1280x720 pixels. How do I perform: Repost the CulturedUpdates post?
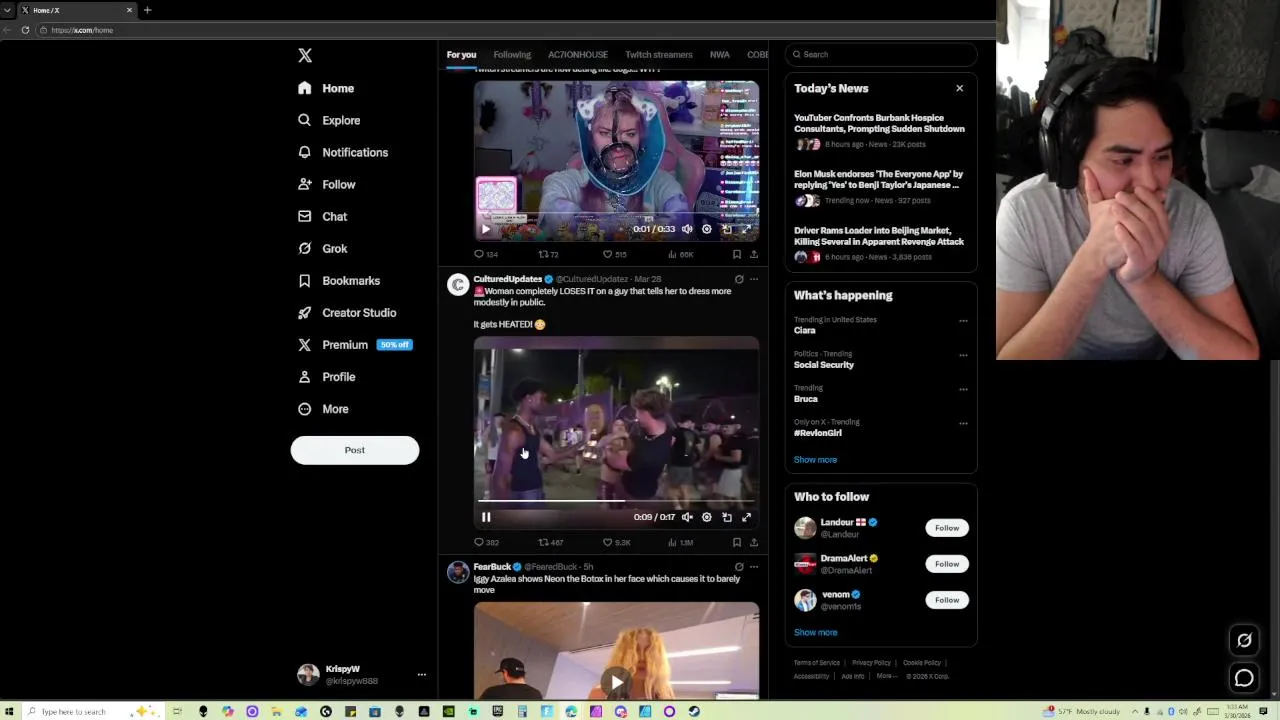(551, 542)
